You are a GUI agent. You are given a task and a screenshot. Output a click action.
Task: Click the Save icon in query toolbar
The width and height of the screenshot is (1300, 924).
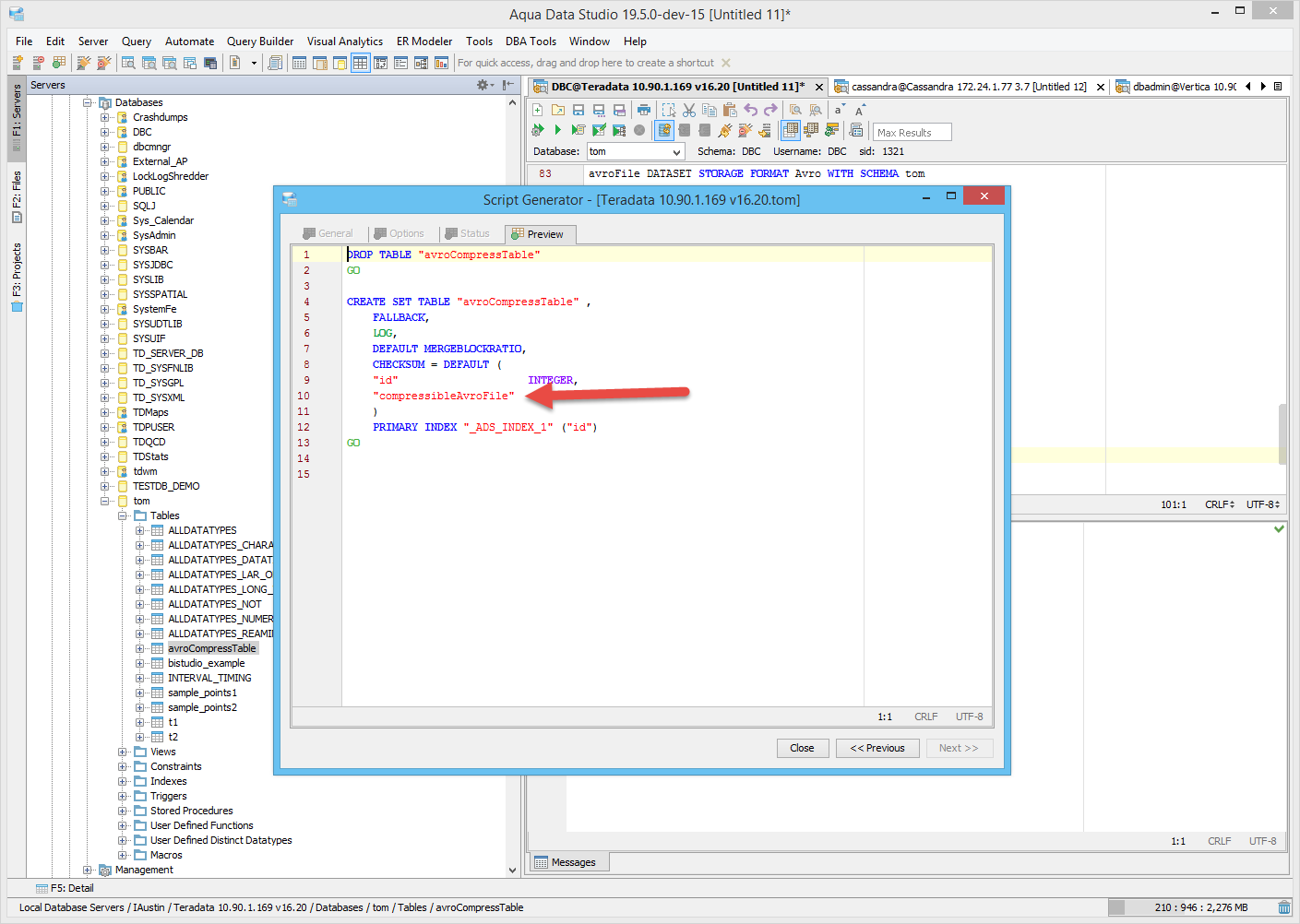pyautogui.click(x=578, y=110)
